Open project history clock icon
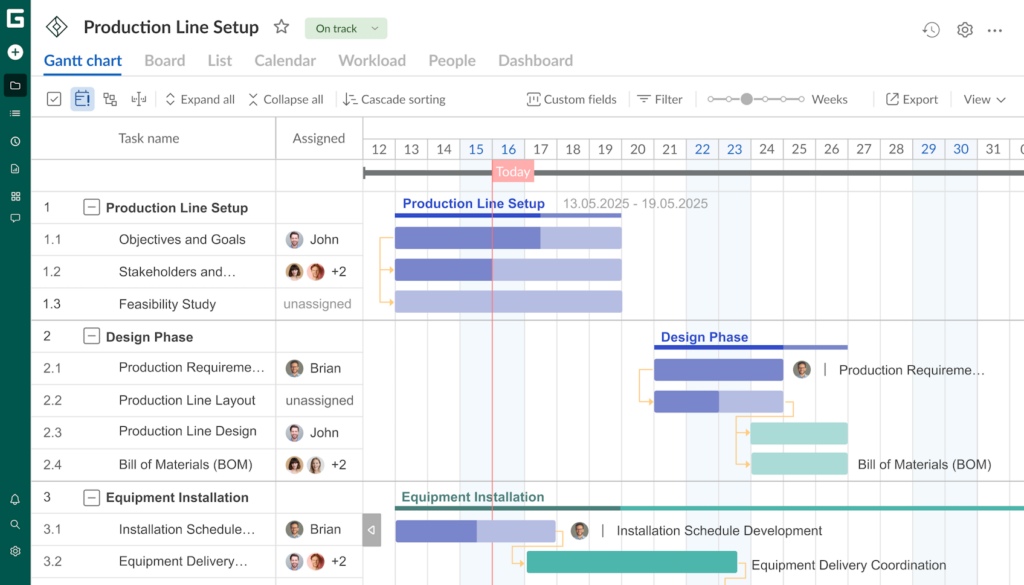This screenshot has width=1024, height=585. (931, 30)
